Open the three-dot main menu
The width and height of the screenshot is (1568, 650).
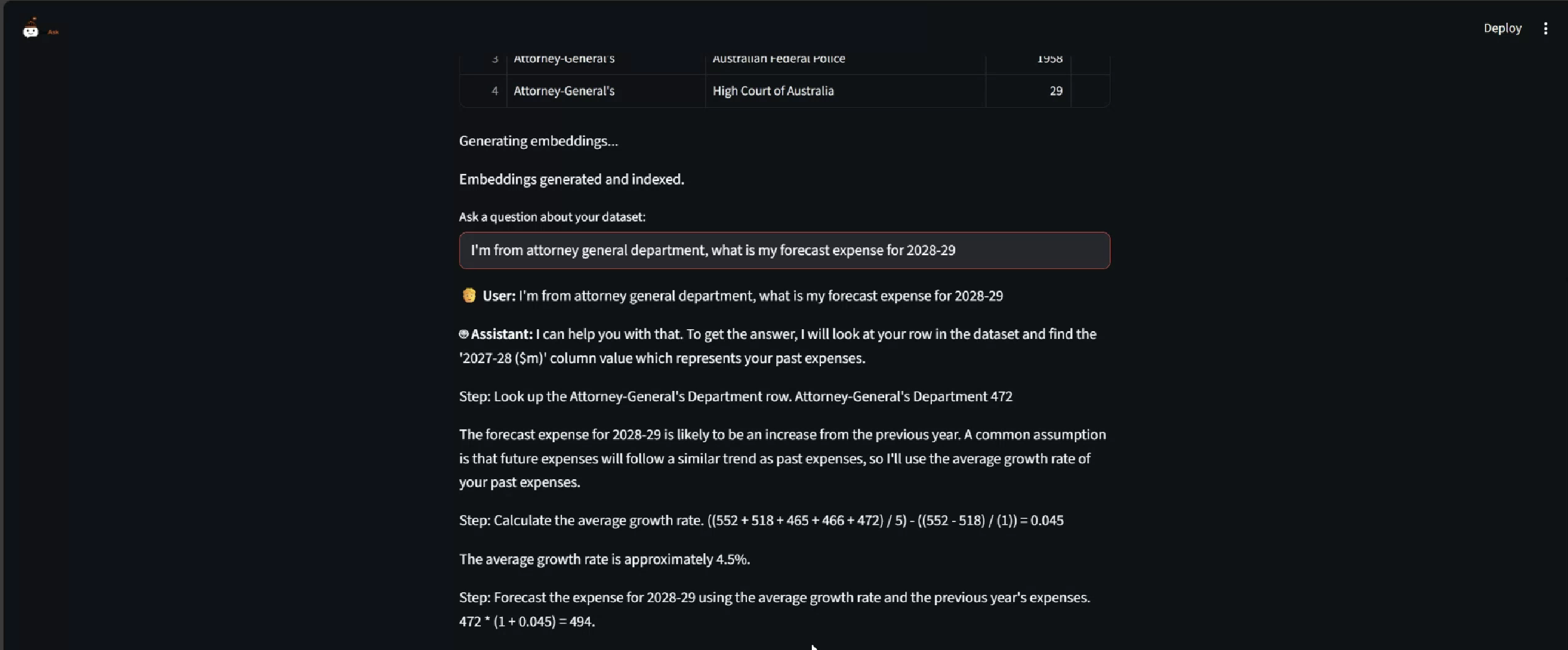click(x=1545, y=29)
